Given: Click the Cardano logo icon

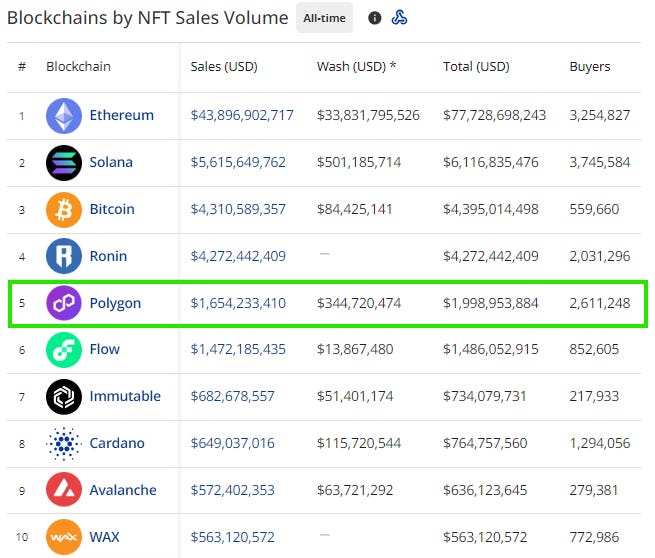Looking at the screenshot, I should pos(63,444).
